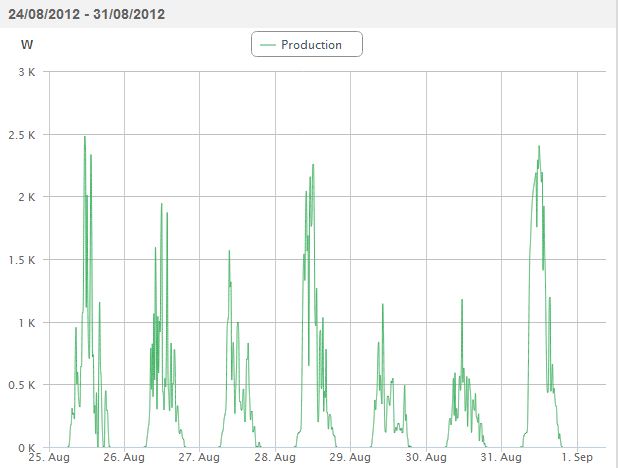618x468 pixels.
Task: Click the 3 K axis label
Action: click(x=26, y=72)
